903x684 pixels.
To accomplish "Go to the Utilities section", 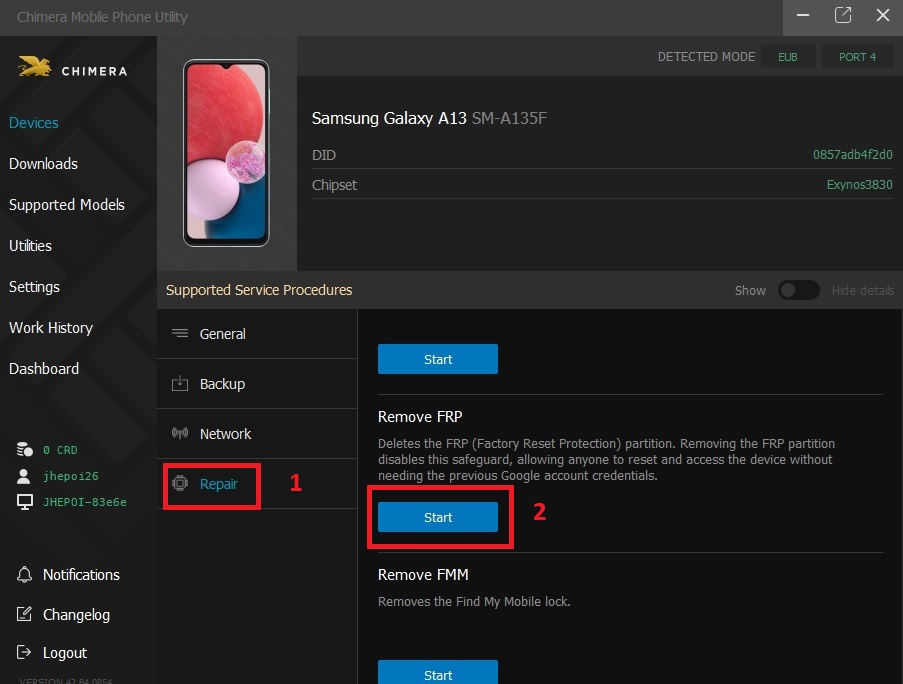I will pos(30,246).
